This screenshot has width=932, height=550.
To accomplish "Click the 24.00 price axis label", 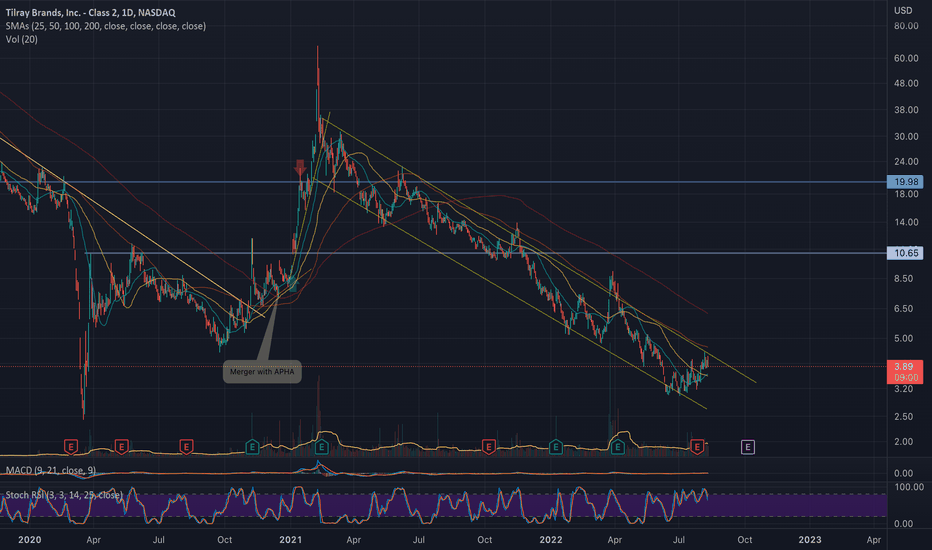I will 906,161.
